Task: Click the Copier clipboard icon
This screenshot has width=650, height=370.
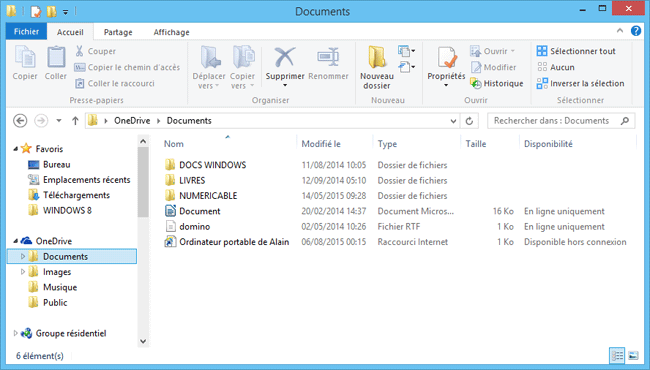Action: pyautogui.click(x=25, y=57)
